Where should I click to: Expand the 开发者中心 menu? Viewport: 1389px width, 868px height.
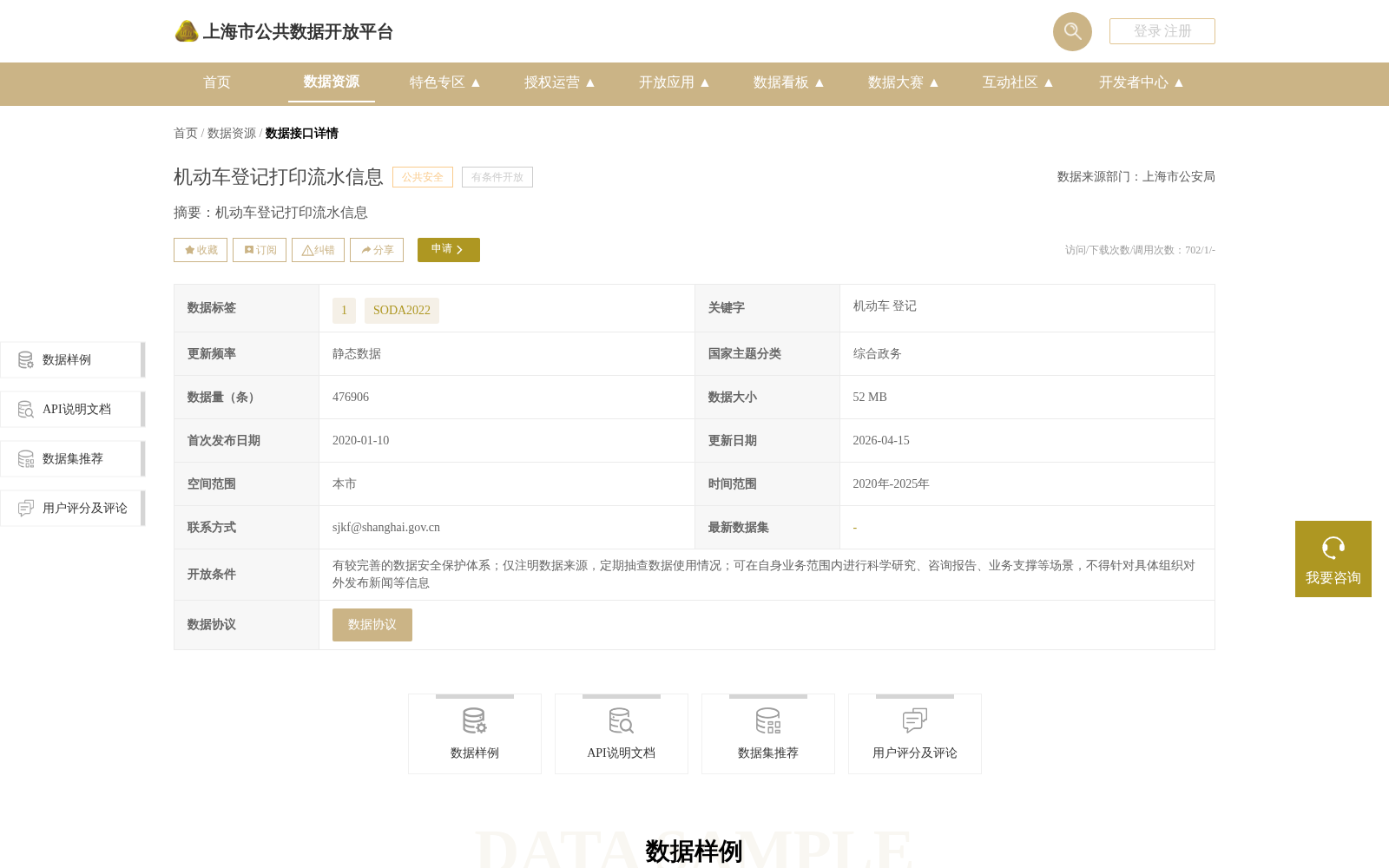pos(1142,82)
